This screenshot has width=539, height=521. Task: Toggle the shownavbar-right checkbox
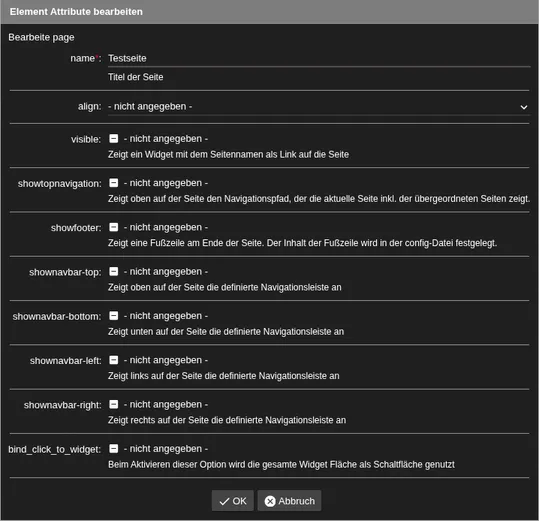113,404
